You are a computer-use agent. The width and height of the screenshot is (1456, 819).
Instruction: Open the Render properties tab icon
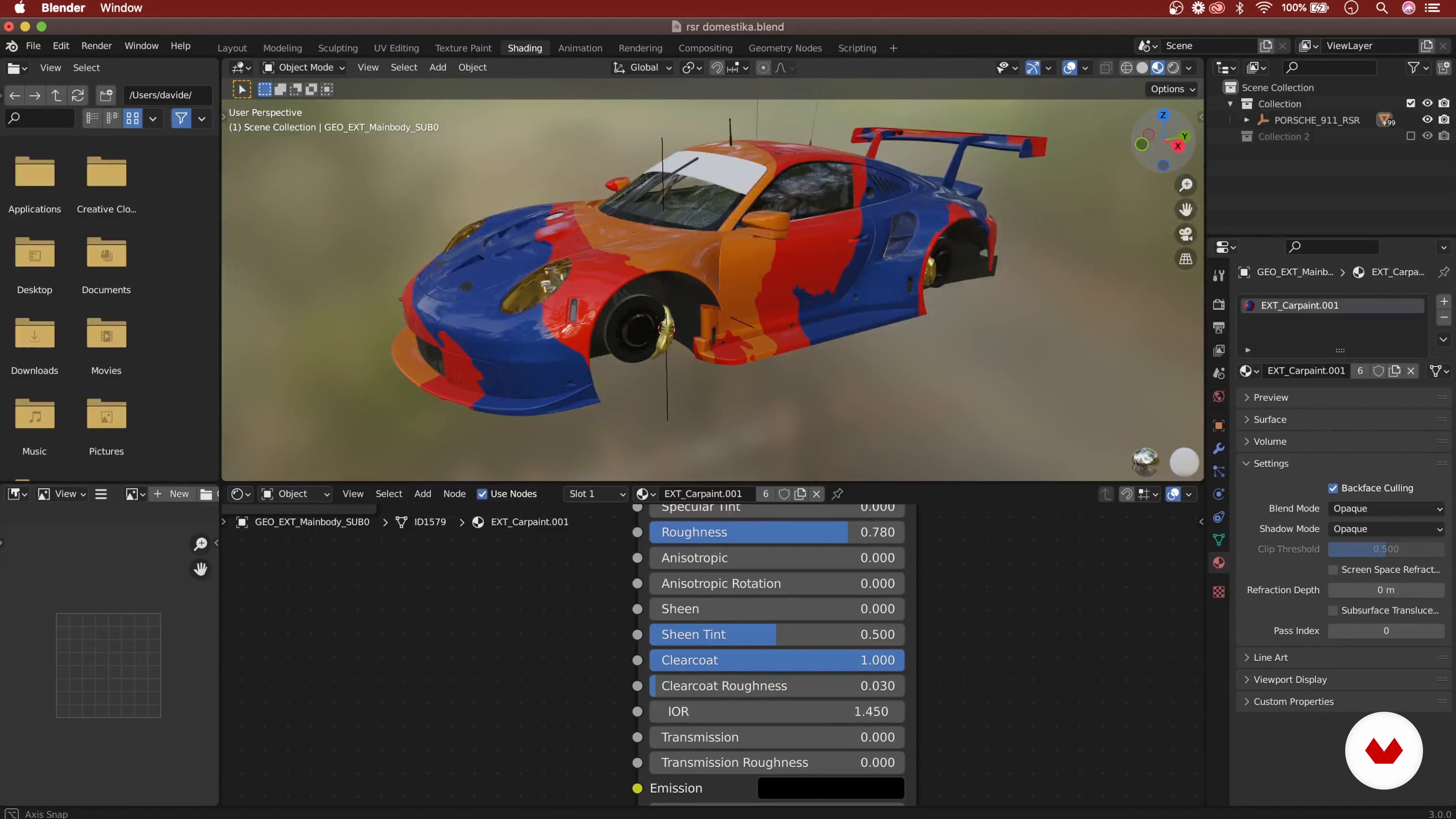coord(1219,304)
